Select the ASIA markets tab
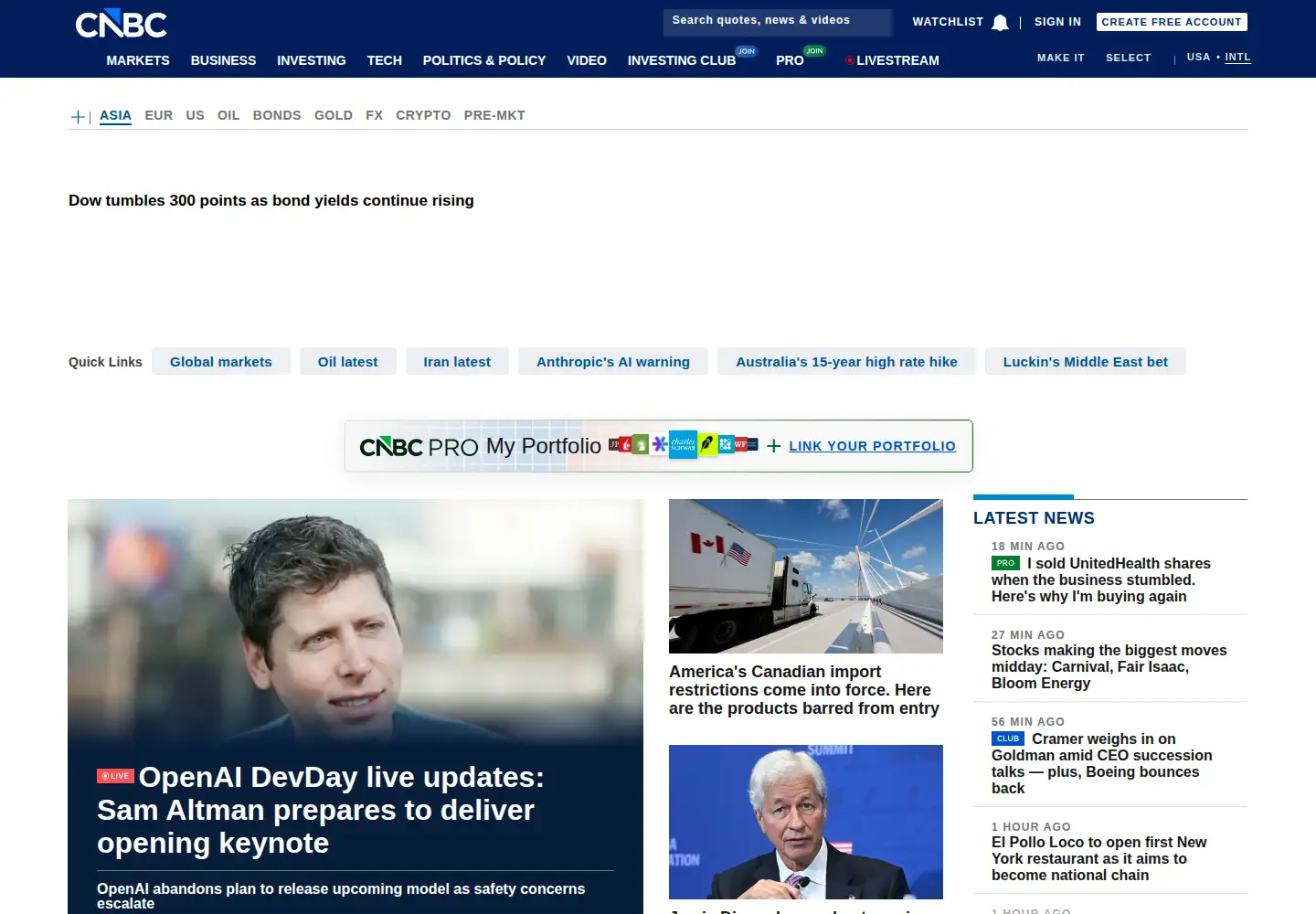The height and width of the screenshot is (914, 1316). point(115,115)
